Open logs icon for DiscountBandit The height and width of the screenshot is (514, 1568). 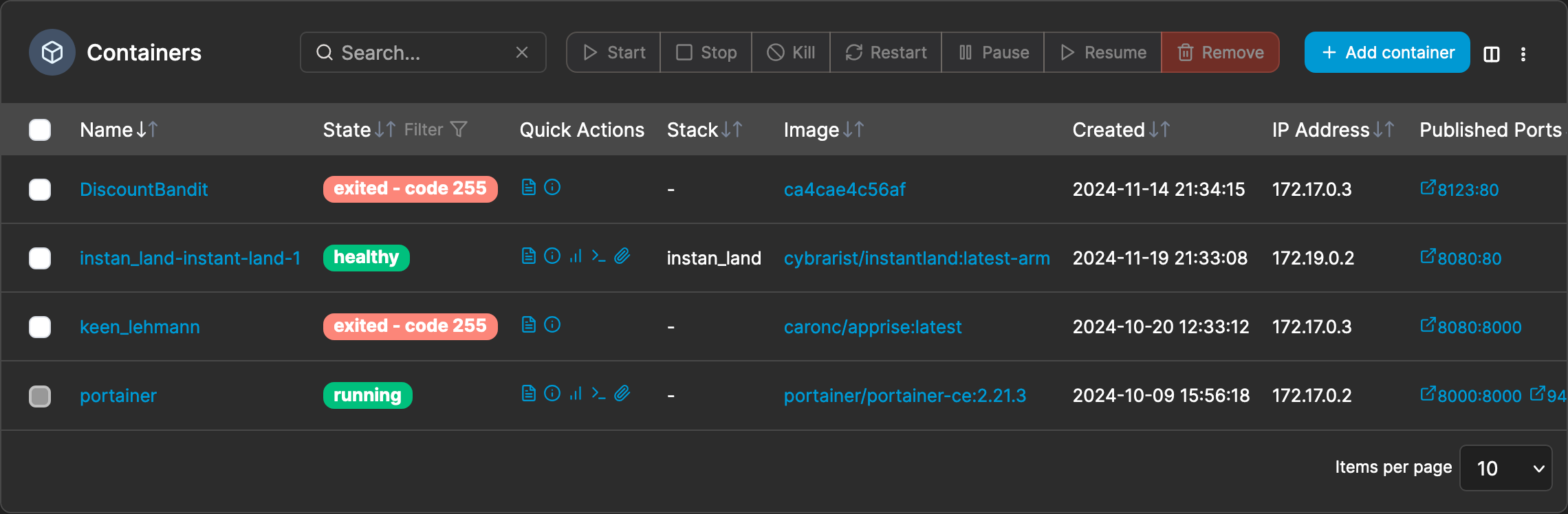pos(528,187)
